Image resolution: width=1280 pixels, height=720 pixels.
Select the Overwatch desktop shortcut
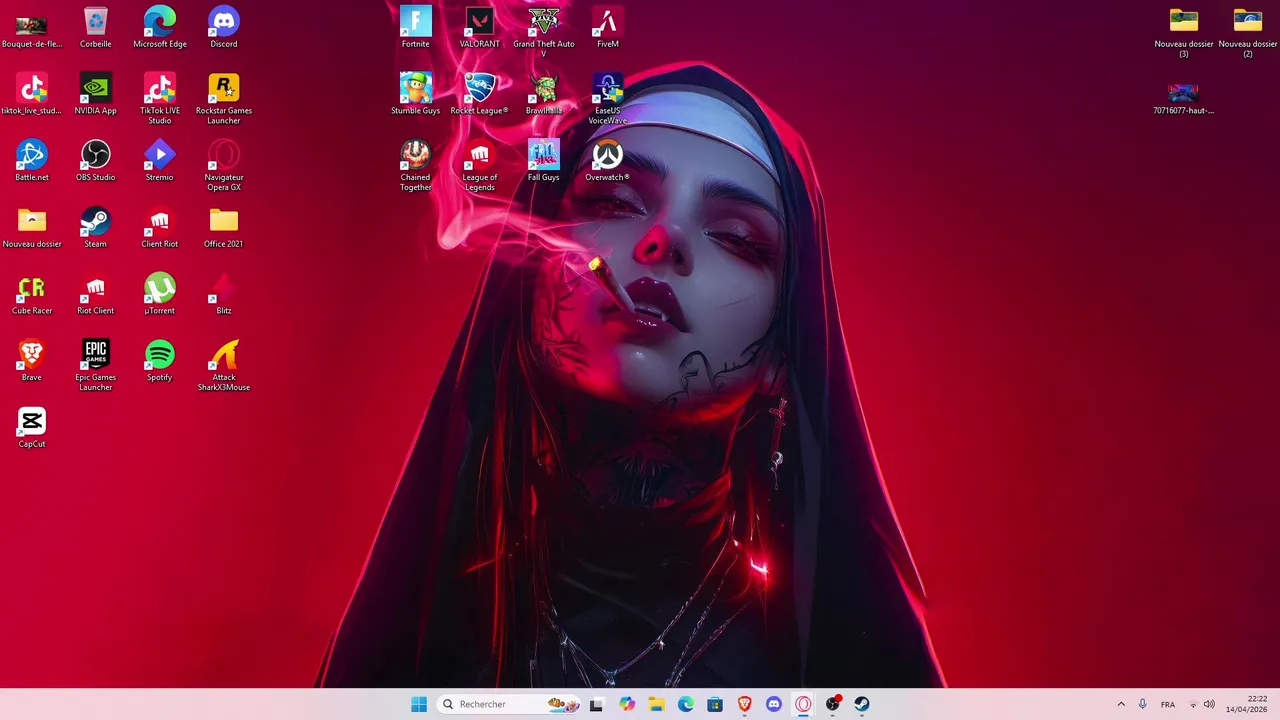(608, 161)
